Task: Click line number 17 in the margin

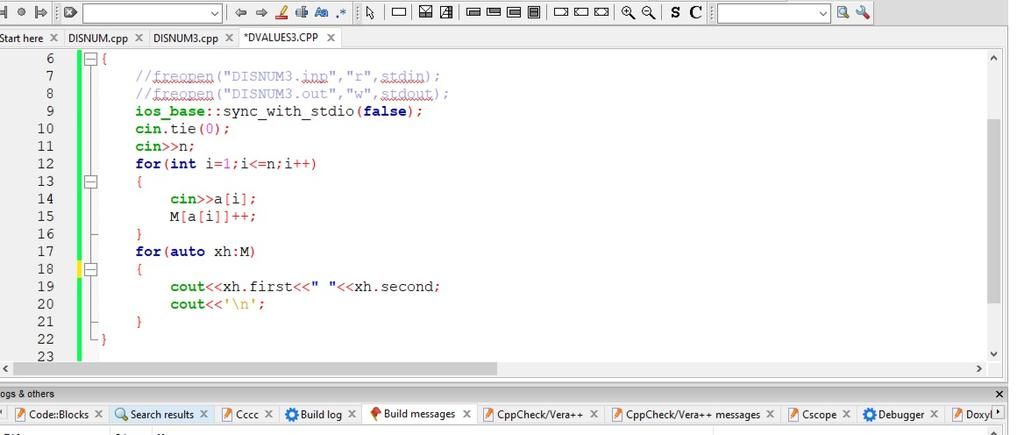Action: click(x=46, y=251)
